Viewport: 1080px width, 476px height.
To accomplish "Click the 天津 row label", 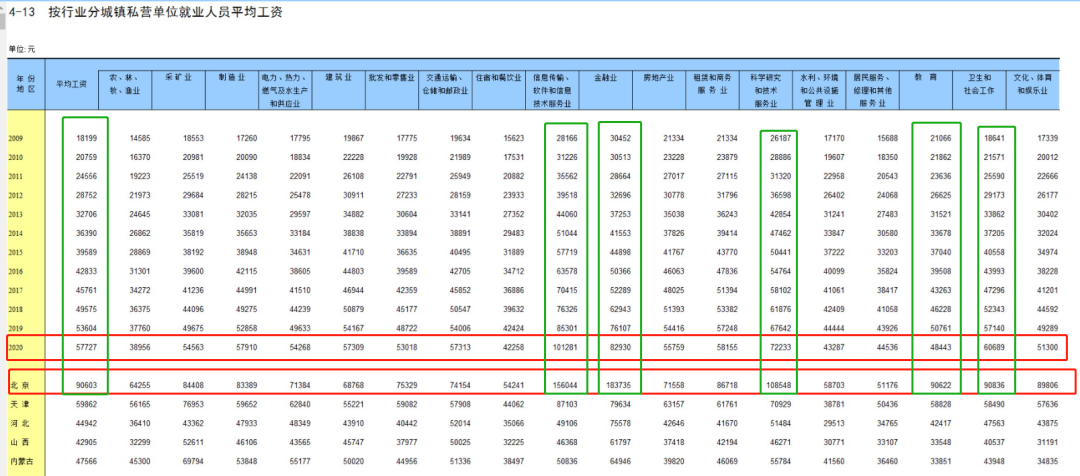I will point(19,406).
